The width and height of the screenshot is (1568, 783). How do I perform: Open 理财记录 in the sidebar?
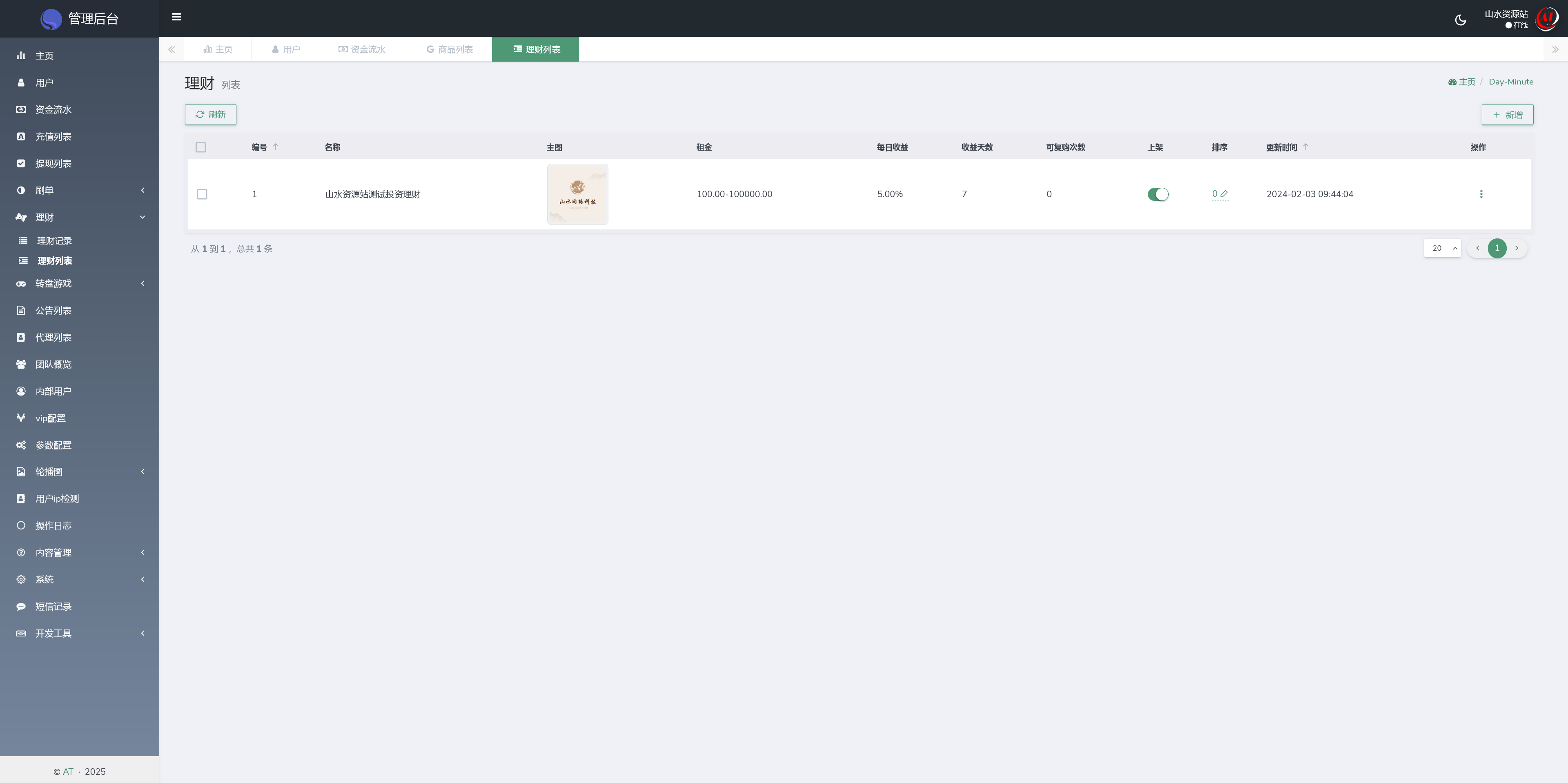point(54,241)
